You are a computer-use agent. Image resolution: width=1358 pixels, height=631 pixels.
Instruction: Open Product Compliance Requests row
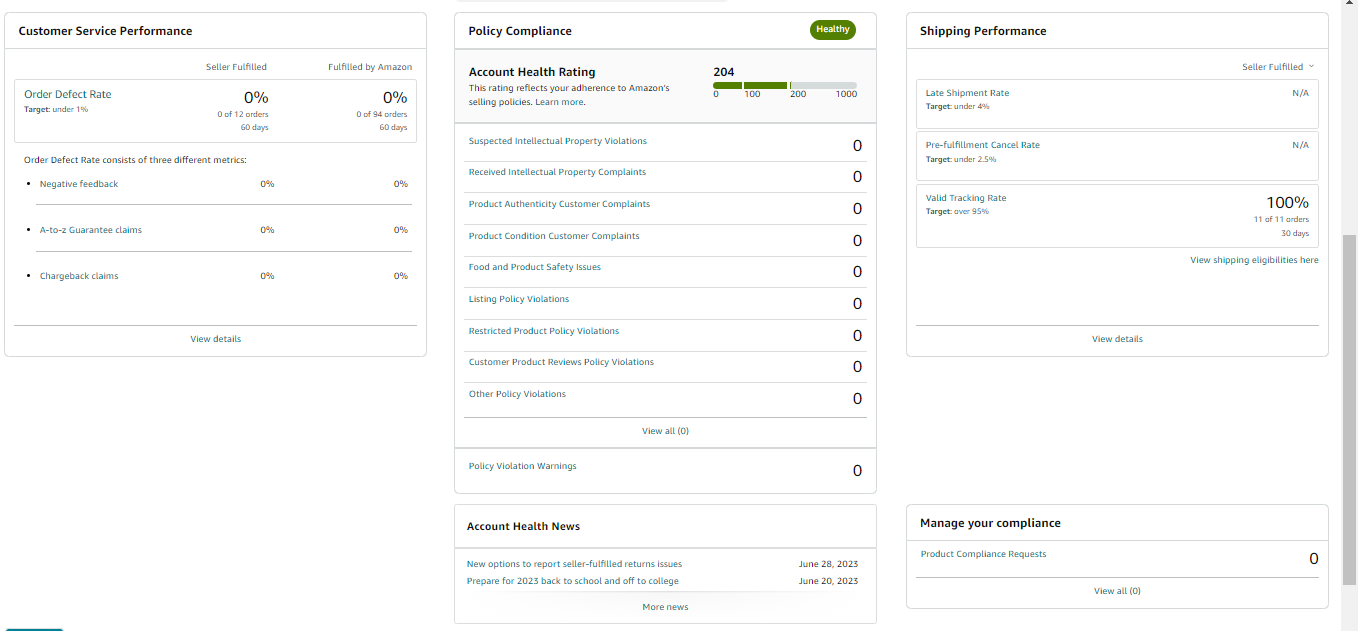(x=1117, y=558)
